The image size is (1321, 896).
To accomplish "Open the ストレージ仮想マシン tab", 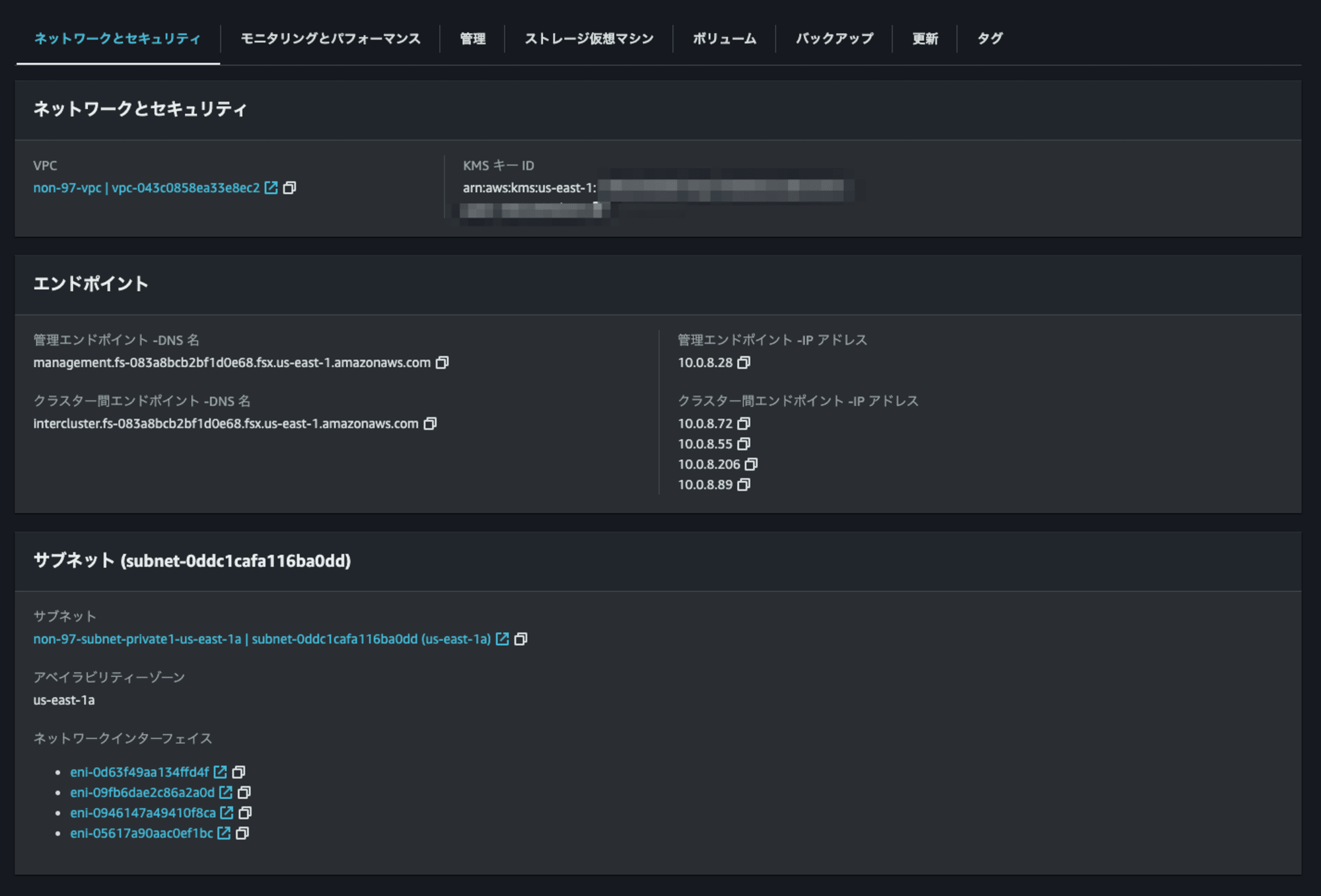I will click(589, 39).
